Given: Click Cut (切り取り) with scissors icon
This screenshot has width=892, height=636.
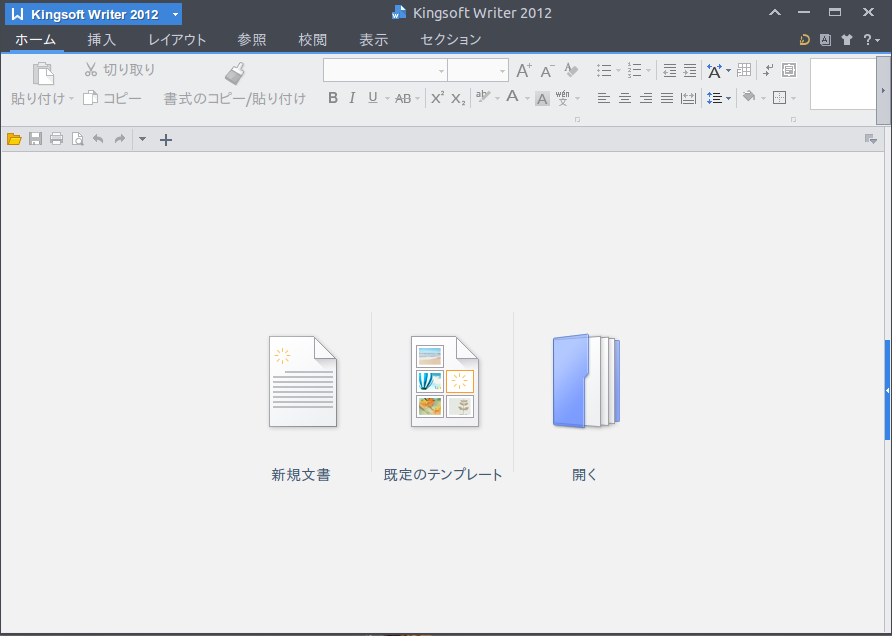Looking at the screenshot, I should [119, 69].
